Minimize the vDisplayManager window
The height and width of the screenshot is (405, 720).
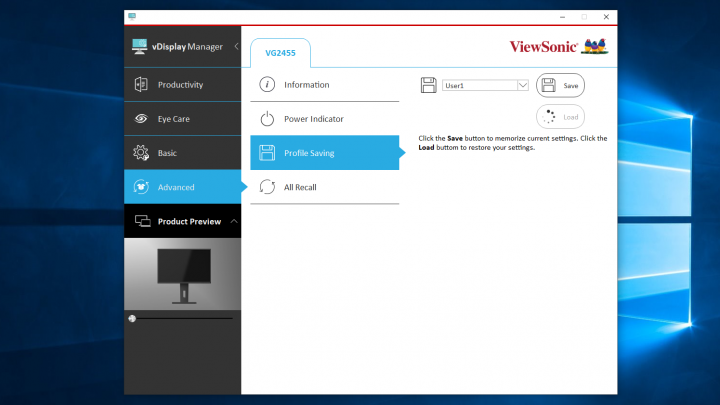pos(562,17)
